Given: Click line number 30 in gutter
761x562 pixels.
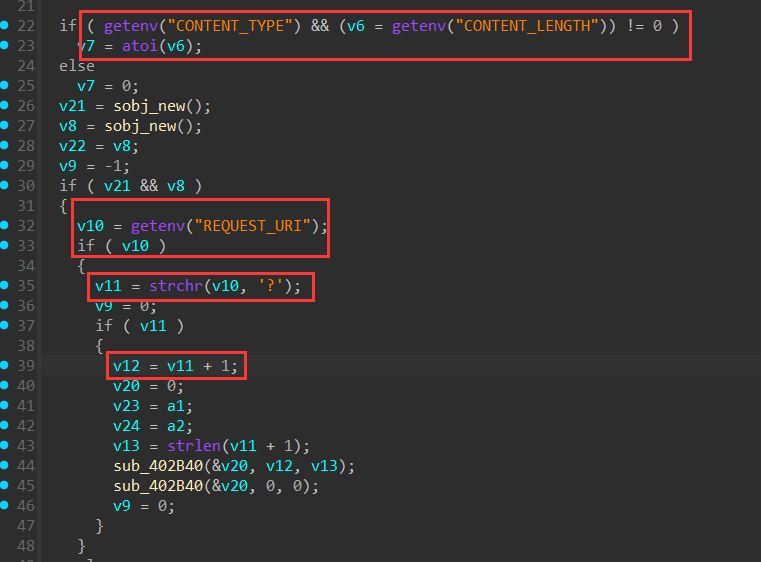Looking at the screenshot, I should (x=26, y=186).
